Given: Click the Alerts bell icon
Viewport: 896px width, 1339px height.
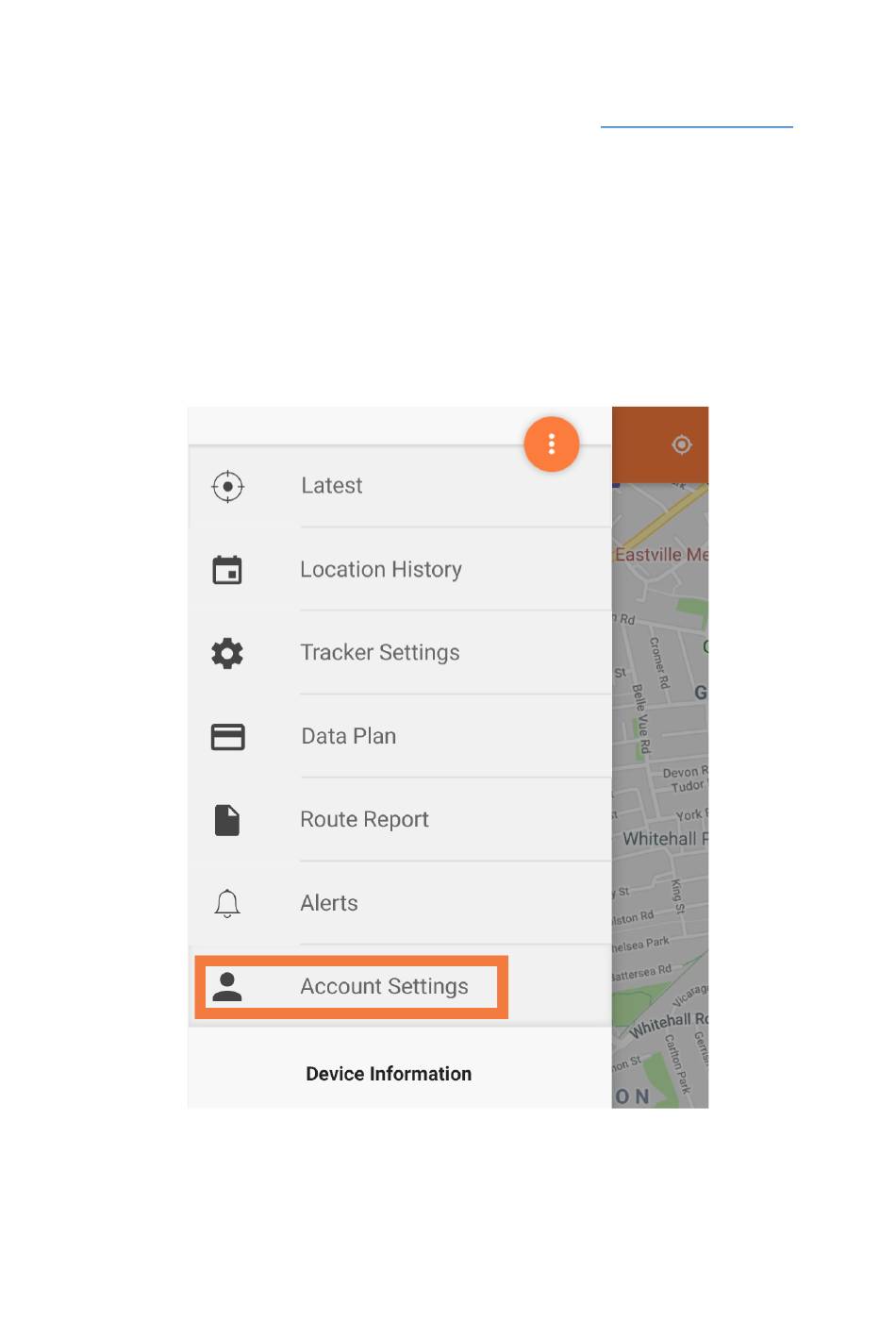Looking at the screenshot, I should (227, 903).
